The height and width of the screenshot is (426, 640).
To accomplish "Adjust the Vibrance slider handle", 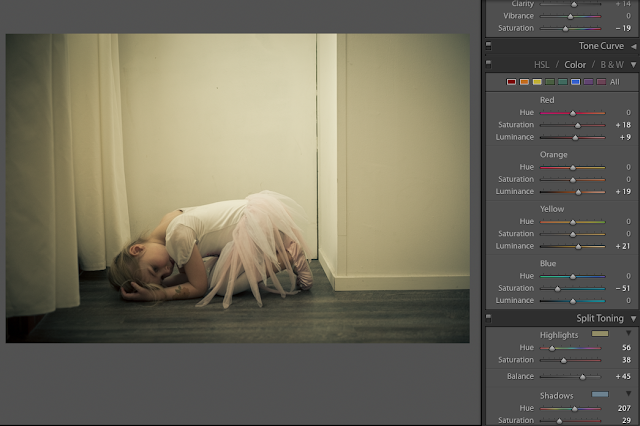I will (571, 17).
